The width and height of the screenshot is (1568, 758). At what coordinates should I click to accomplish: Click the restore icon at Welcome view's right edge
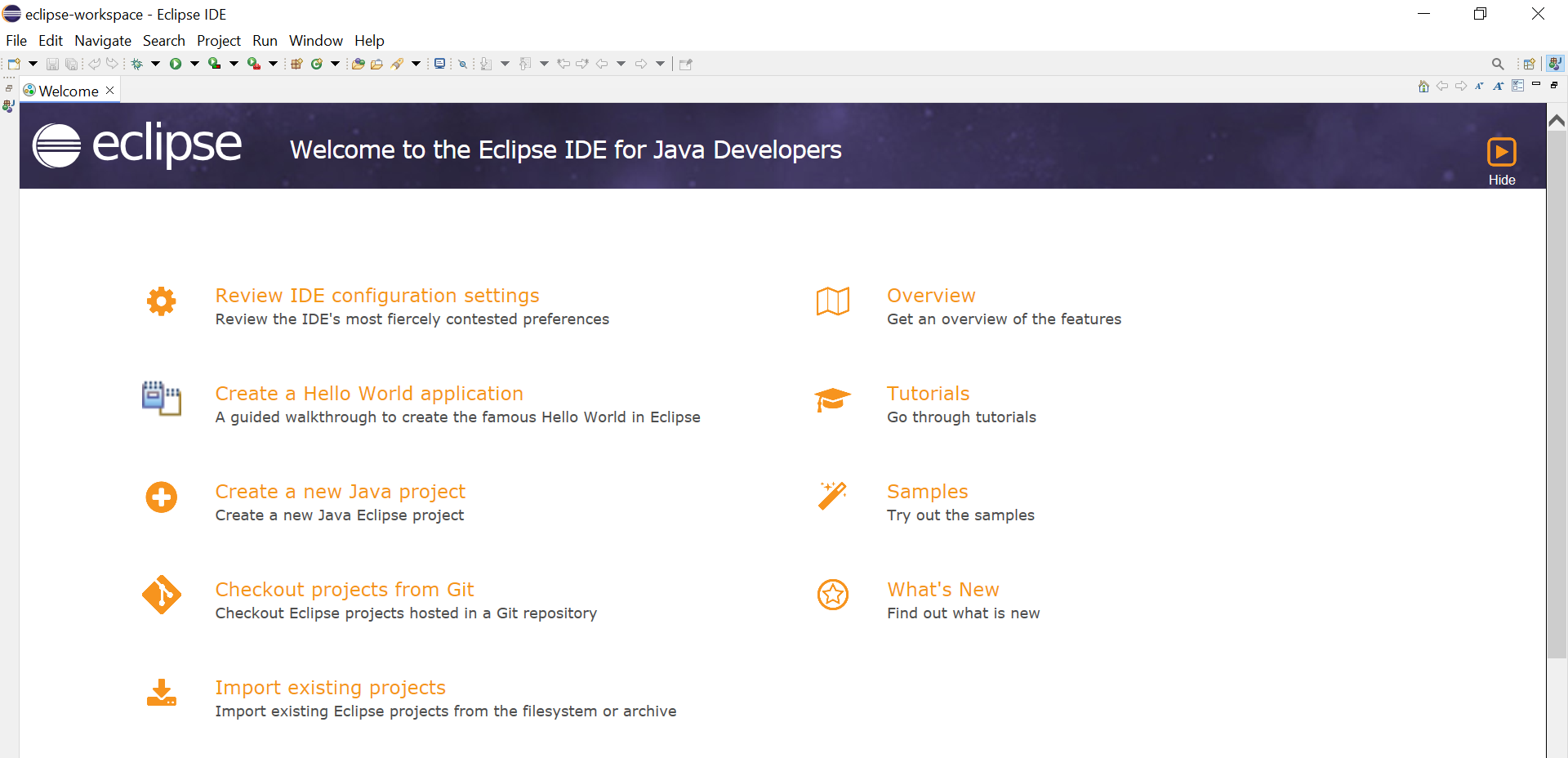[x=1554, y=85]
